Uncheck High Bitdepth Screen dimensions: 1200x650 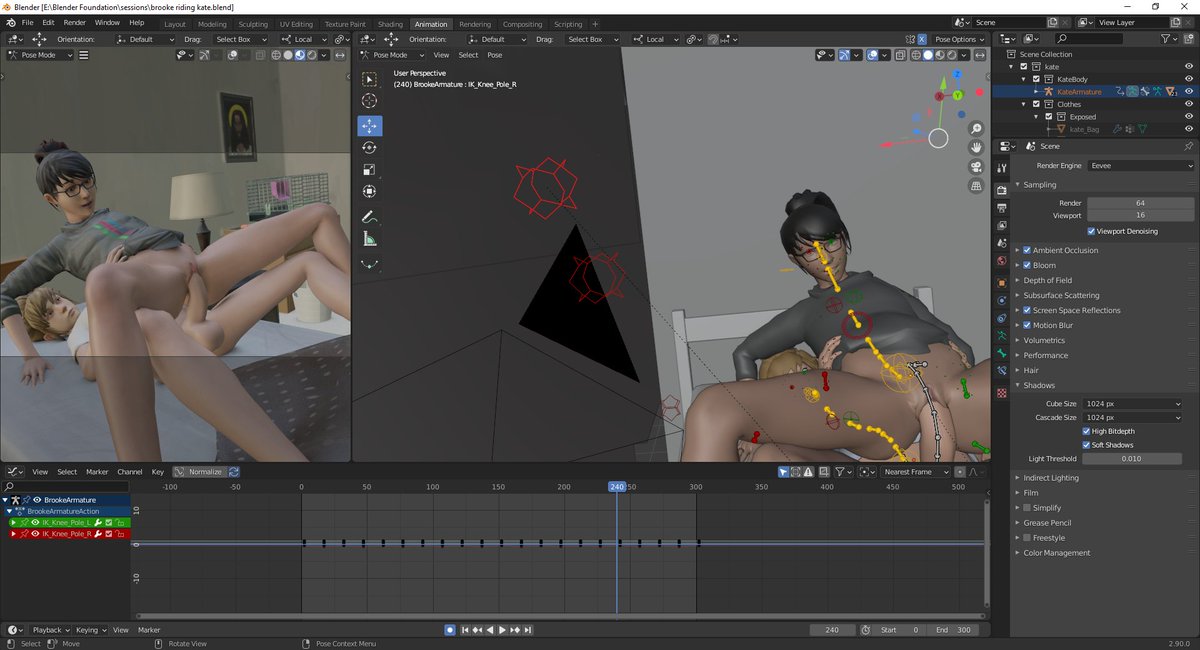[x=1086, y=431]
